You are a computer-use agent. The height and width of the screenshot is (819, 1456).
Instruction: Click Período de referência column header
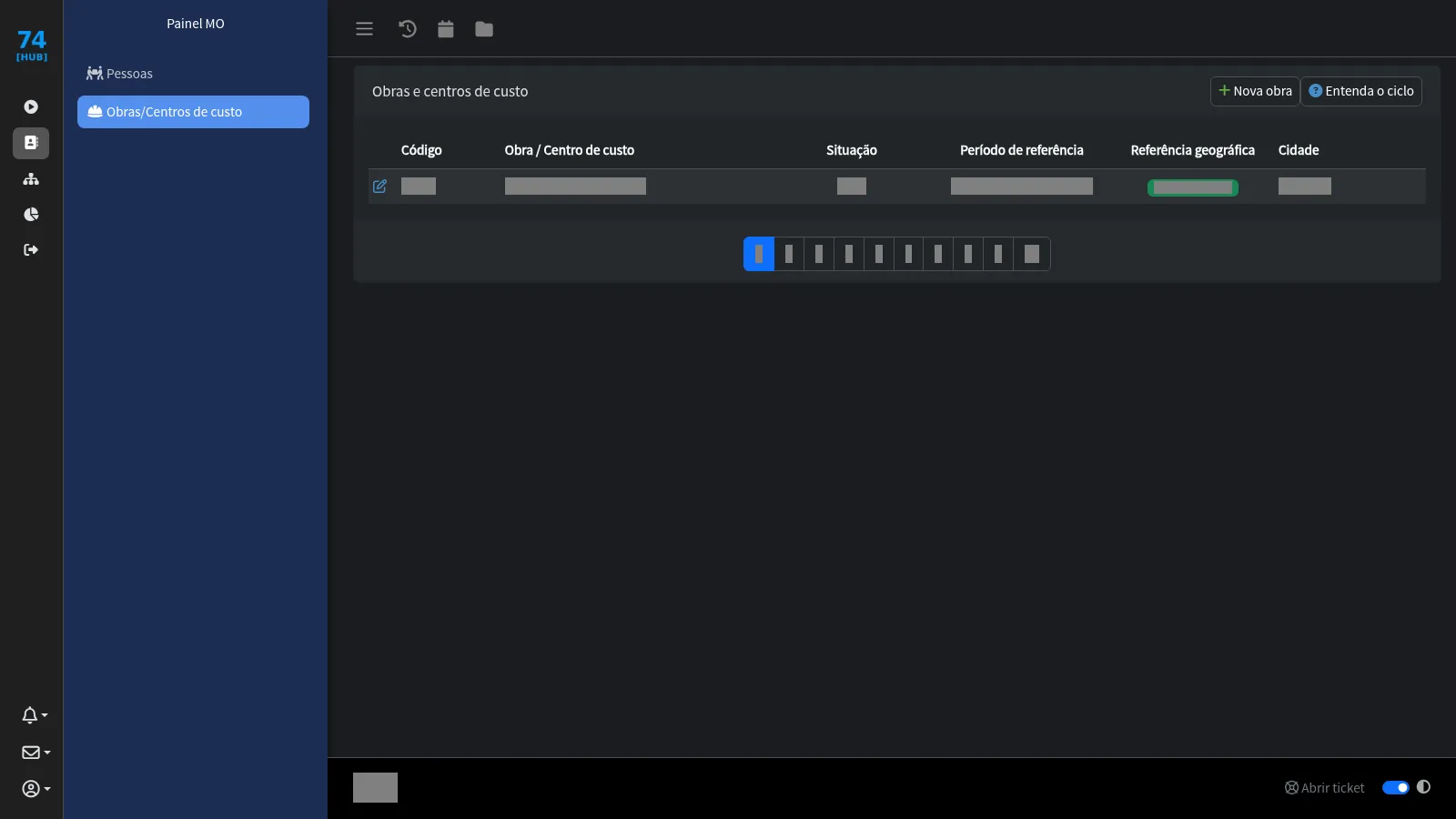[1022, 150]
